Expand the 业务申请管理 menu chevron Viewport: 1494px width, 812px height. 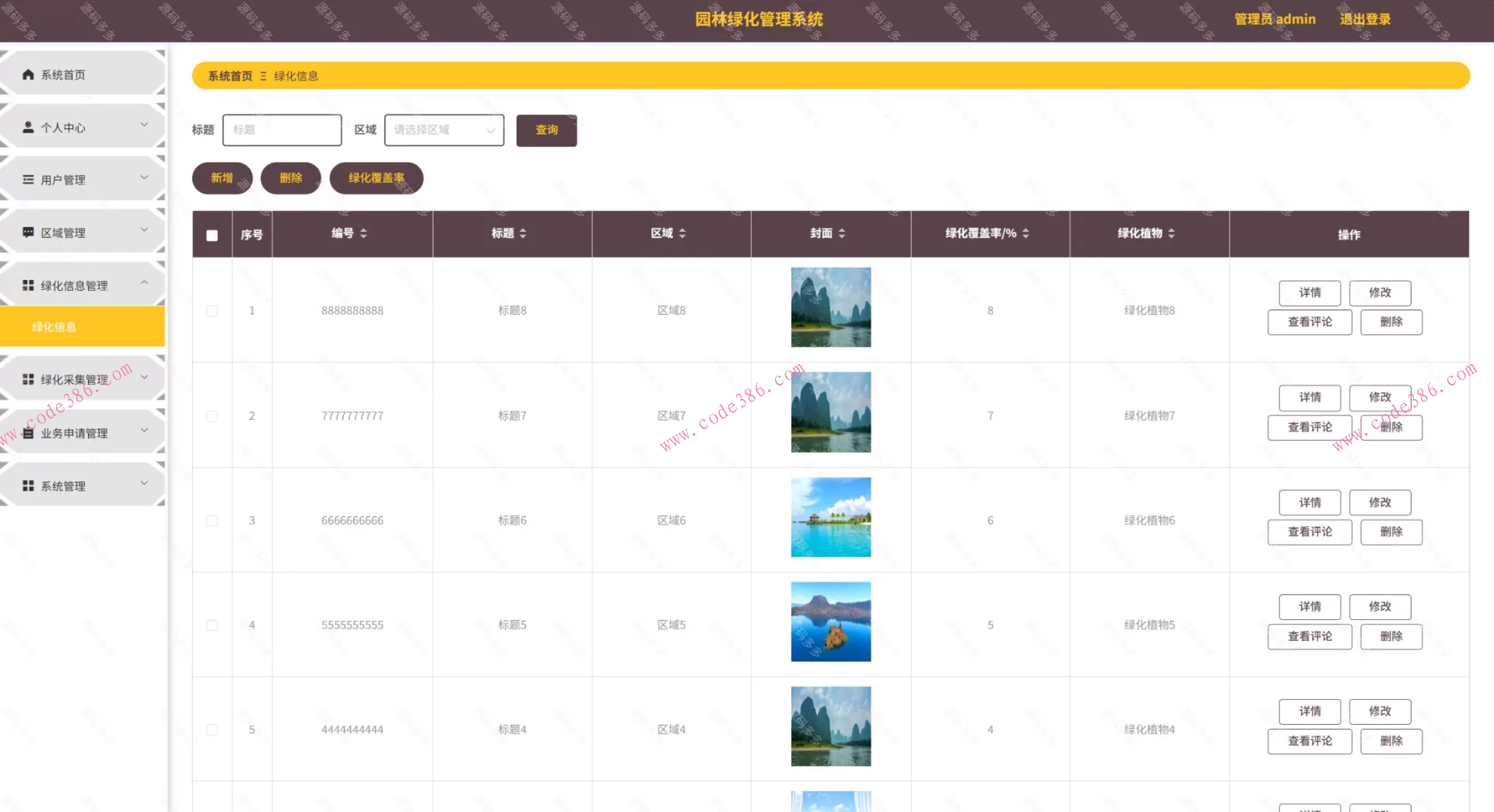pos(144,430)
